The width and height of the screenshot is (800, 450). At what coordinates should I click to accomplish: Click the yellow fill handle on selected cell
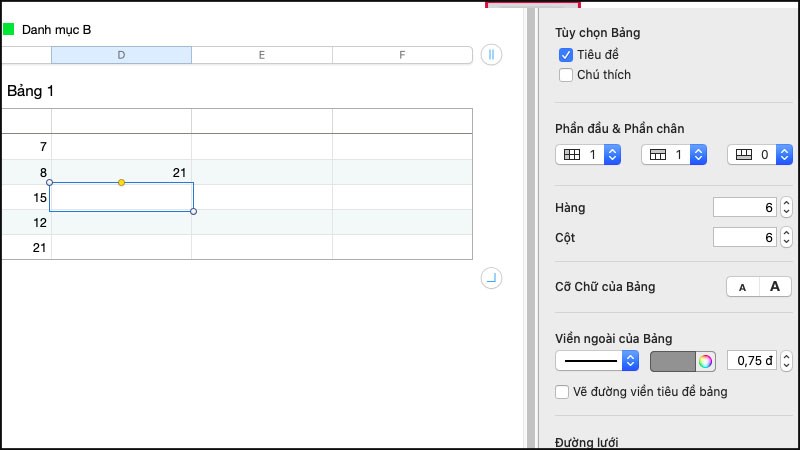click(121, 183)
